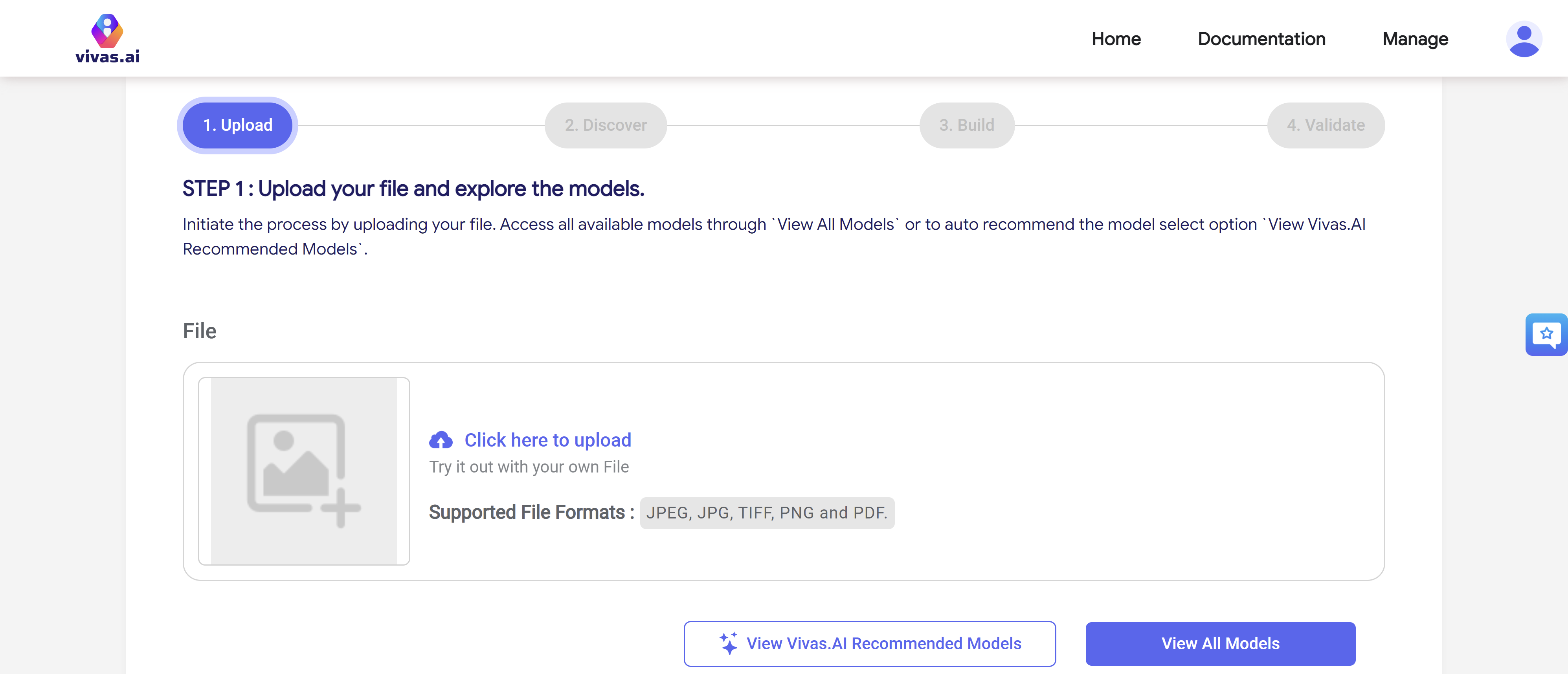The image size is (1568, 674).
Task: Click the sparkle icon on Recommended Models
Action: [x=728, y=643]
